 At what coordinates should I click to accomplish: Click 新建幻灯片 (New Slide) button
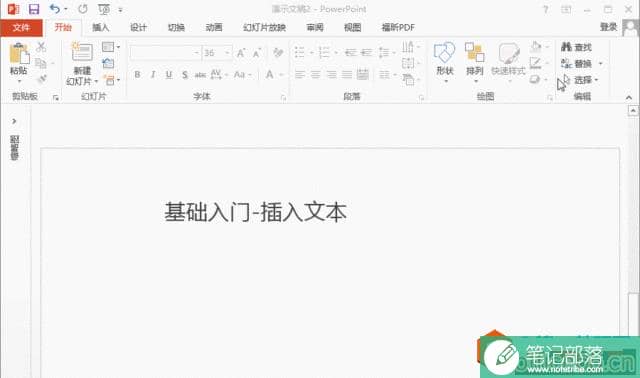82,63
